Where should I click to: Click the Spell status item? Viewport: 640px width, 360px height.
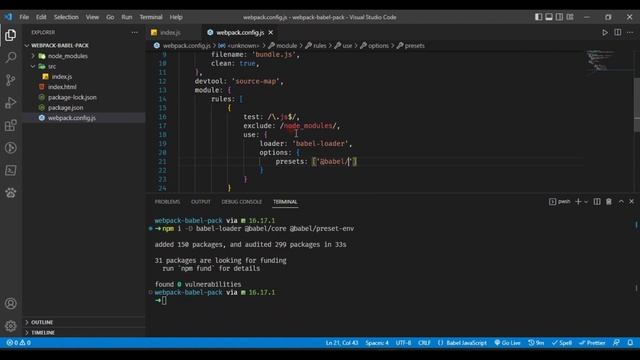[x=562, y=343]
